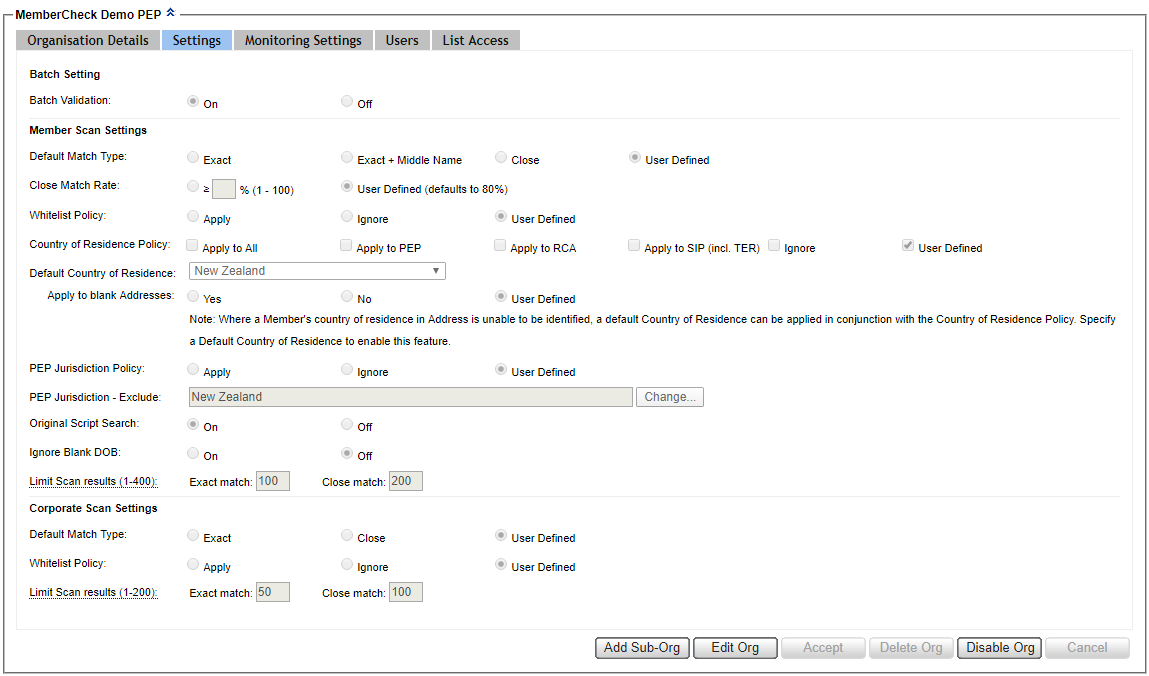Turn Batch Validation Off
This screenshot has width=1149, height=676.
point(347,102)
